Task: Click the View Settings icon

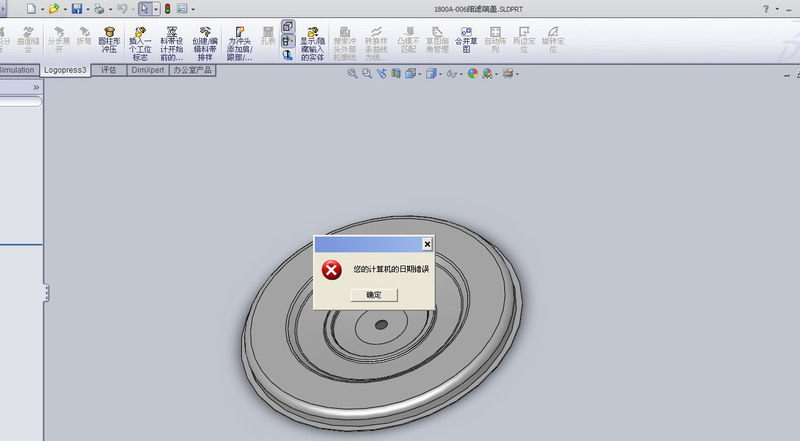Action: click(x=508, y=74)
